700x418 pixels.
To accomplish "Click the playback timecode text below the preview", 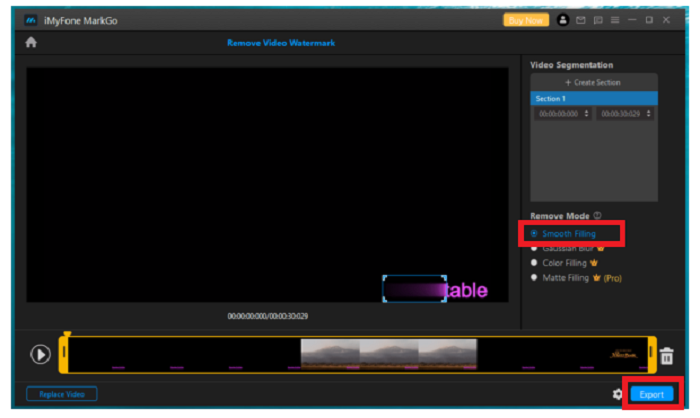I will pyautogui.click(x=267, y=316).
